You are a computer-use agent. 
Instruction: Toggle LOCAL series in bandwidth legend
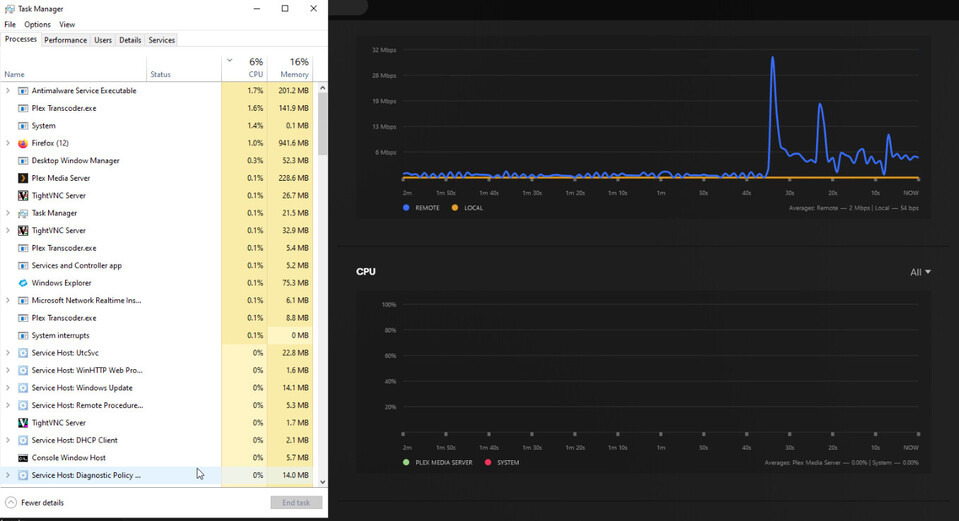click(x=467, y=208)
